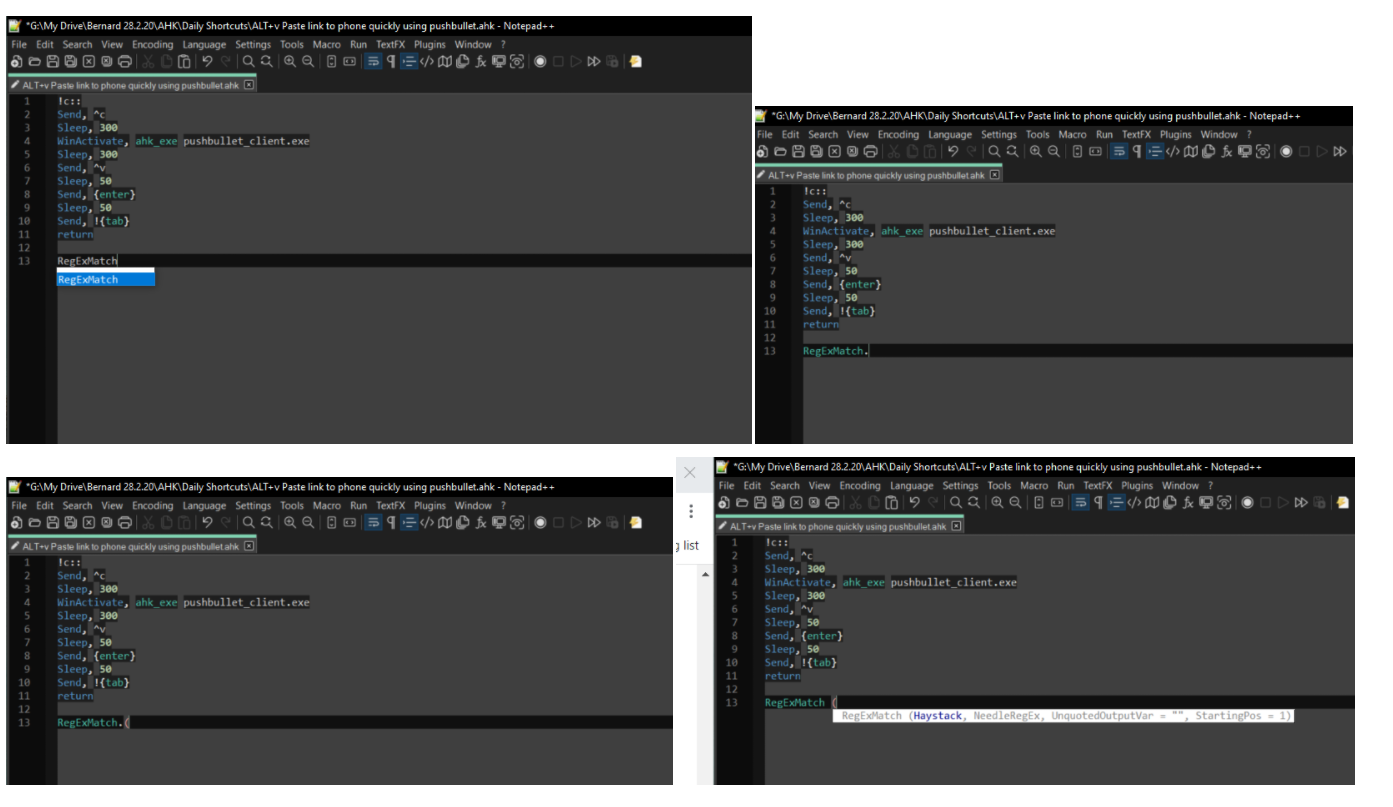Viewport: 1393px width, 807px height.
Task: Click Sync vertical scrolling icon in call-tip window
Action: click(1039, 502)
